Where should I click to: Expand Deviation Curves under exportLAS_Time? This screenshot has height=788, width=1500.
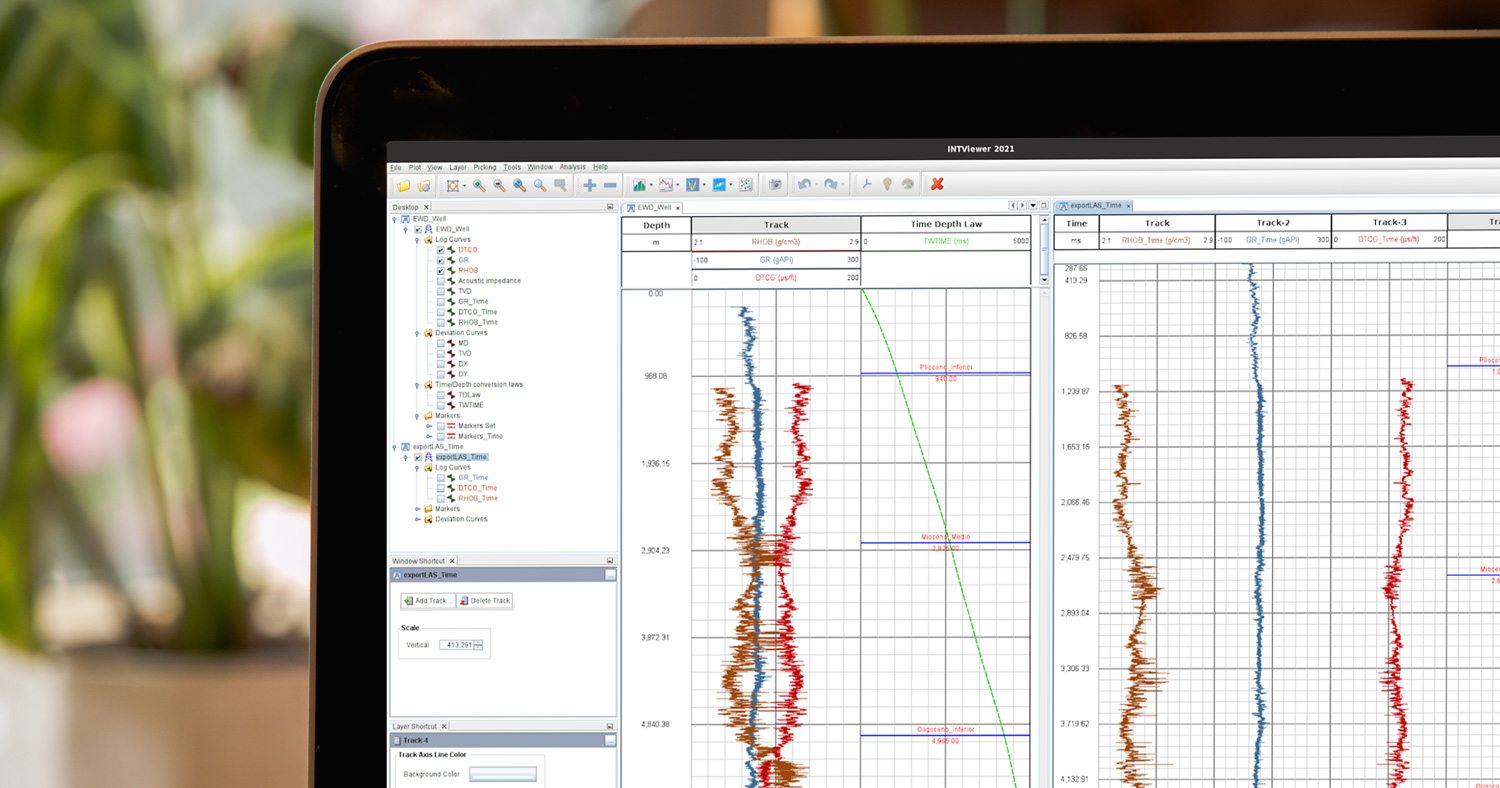417,519
